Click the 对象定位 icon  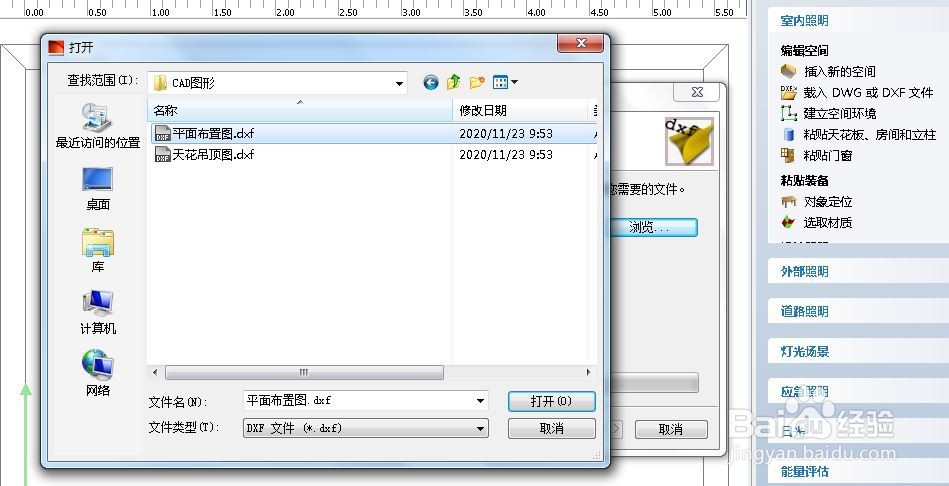pos(788,202)
